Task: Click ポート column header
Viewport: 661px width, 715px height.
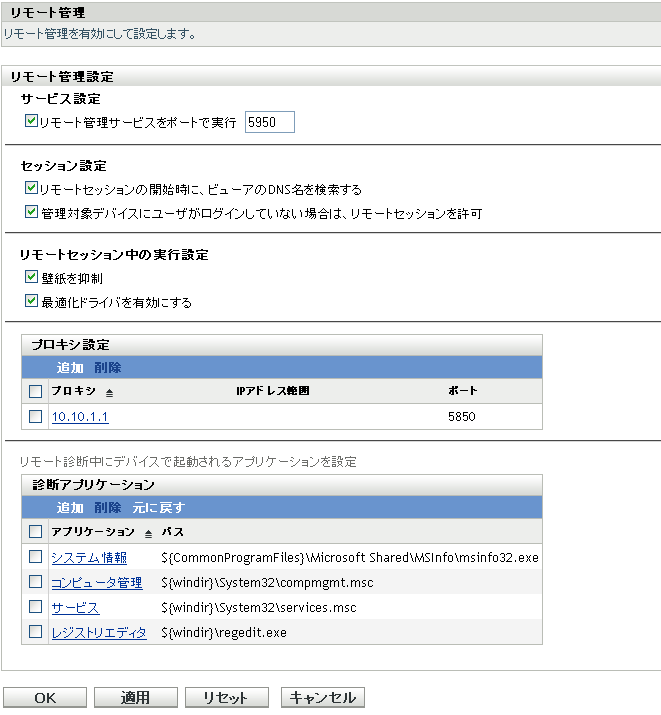Action: (463, 391)
